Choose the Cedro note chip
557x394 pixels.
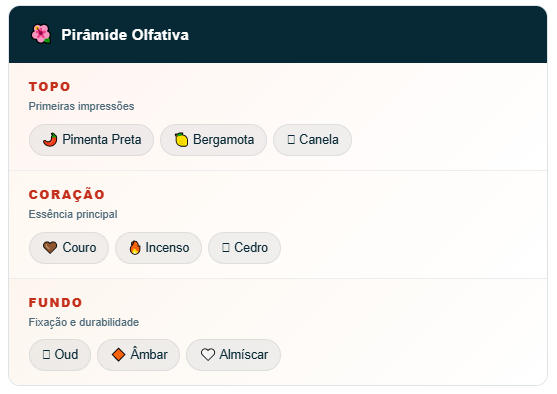[x=244, y=248]
